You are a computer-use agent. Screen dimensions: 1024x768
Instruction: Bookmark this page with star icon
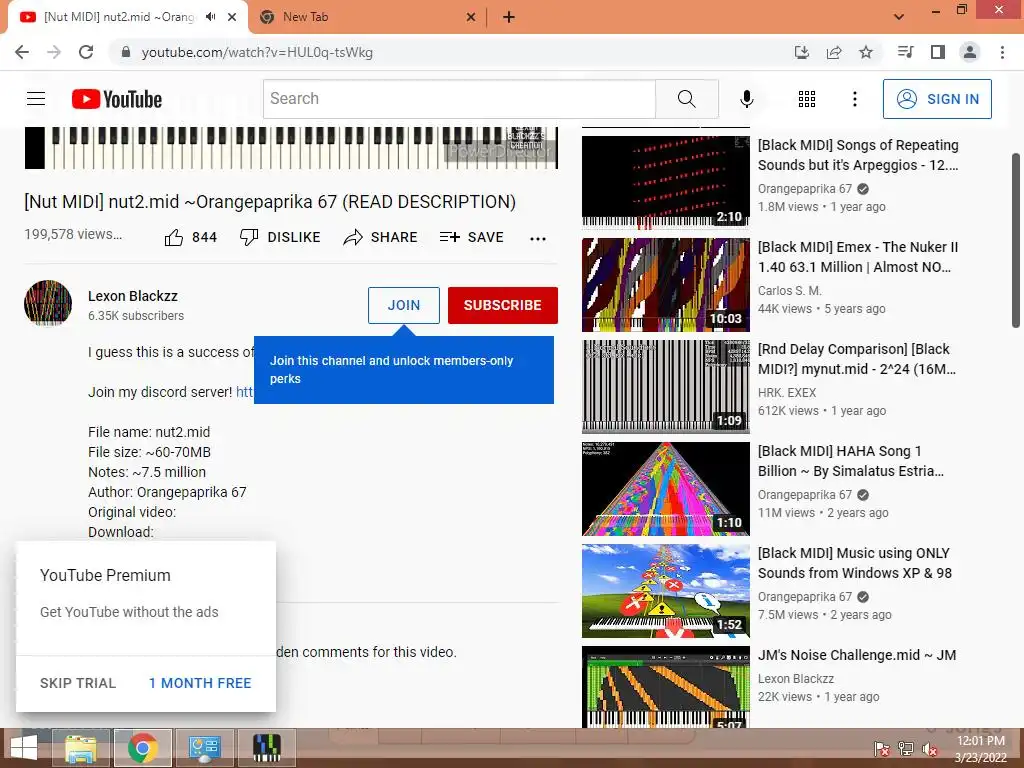point(866,52)
